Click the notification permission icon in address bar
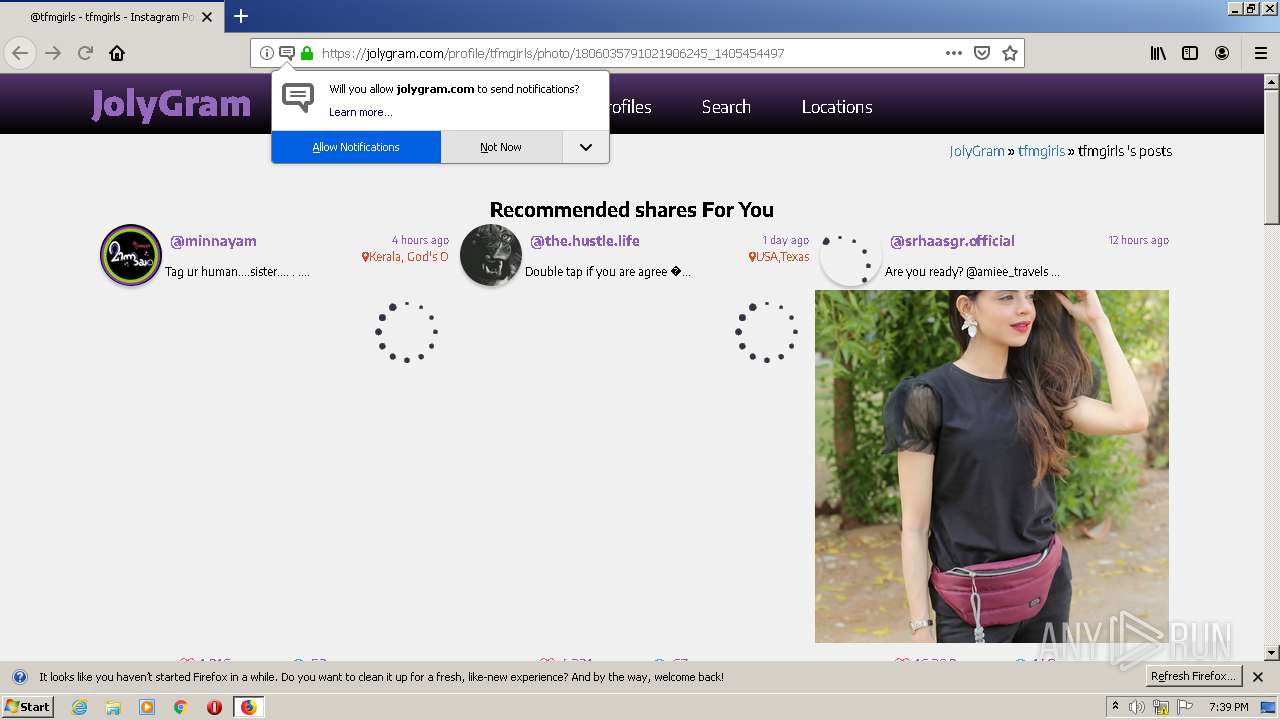1280x720 pixels. pyautogui.click(x=286, y=53)
